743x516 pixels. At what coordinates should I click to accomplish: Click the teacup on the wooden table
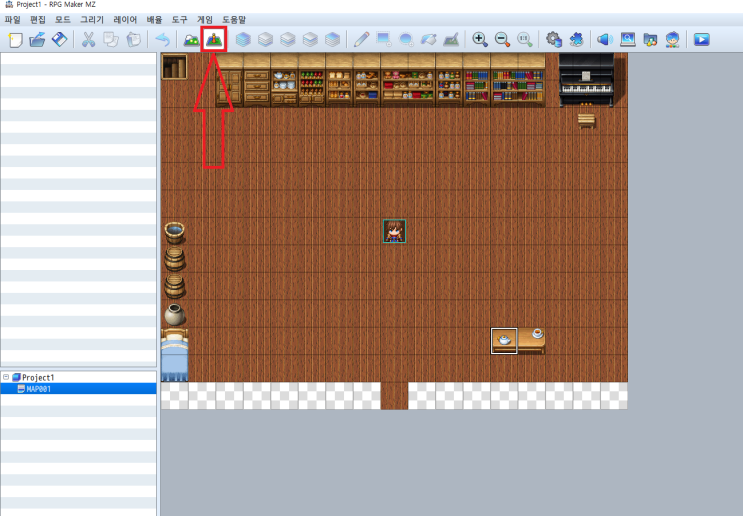tap(537, 333)
